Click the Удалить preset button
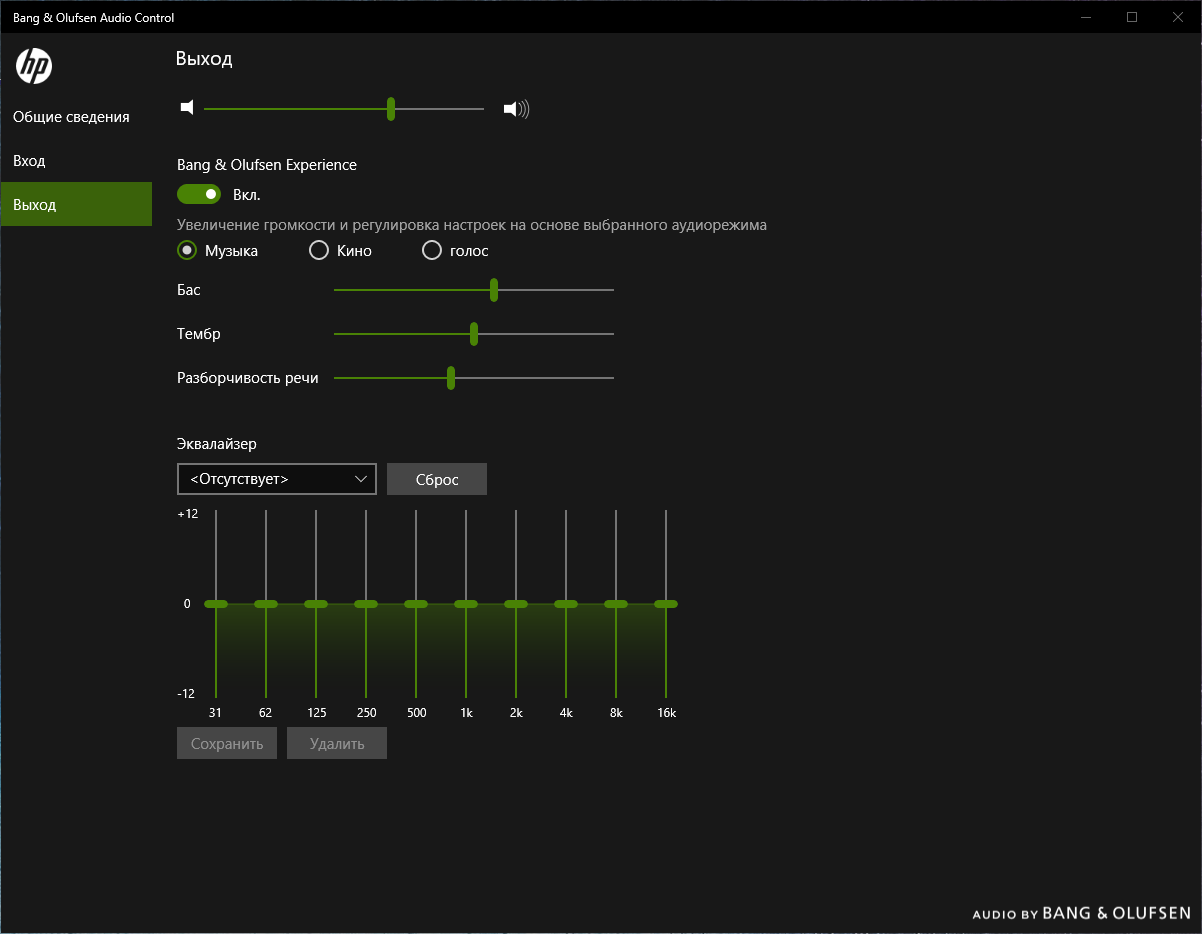The height and width of the screenshot is (934, 1202). click(337, 743)
